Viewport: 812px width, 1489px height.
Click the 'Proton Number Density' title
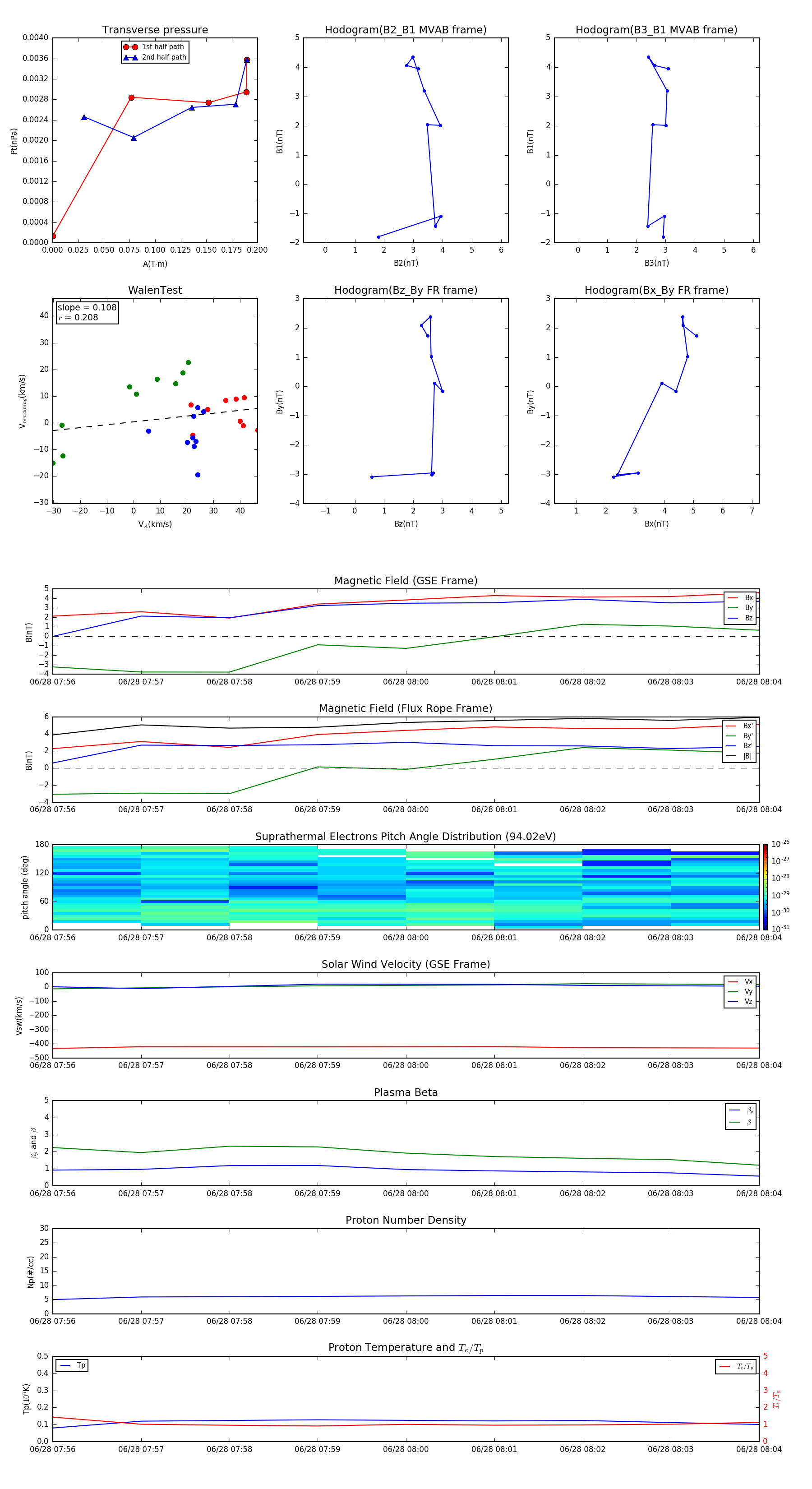click(x=406, y=1221)
